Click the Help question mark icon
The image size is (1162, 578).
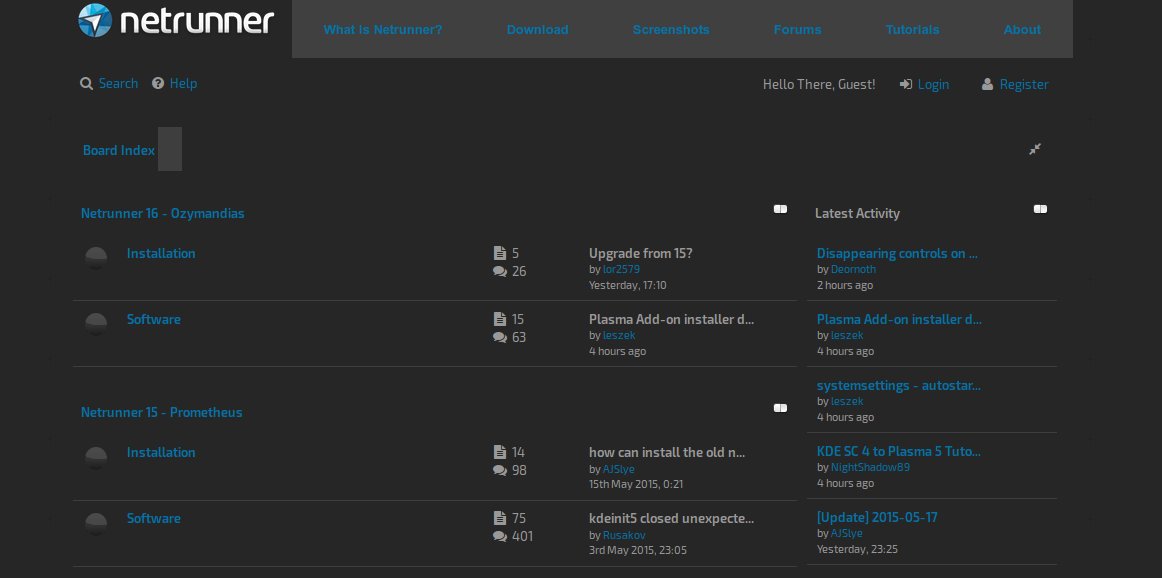pyautogui.click(x=158, y=83)
